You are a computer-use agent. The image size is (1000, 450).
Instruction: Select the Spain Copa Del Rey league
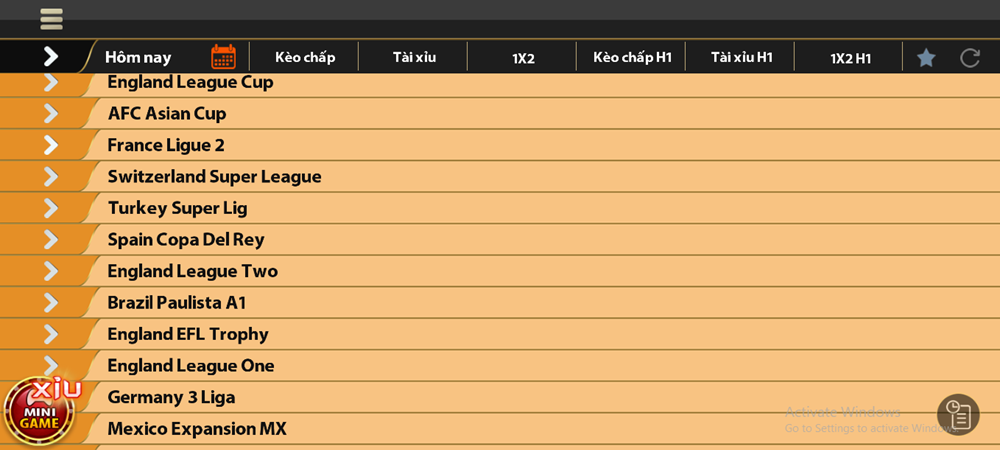coord(186,240)
